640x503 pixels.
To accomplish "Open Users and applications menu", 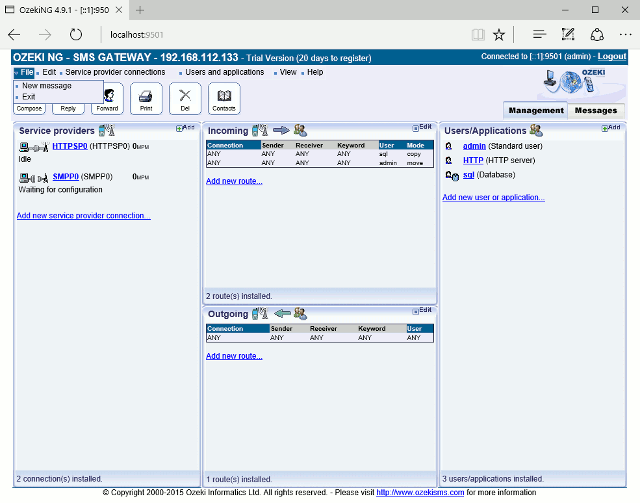I will point(224,72).
